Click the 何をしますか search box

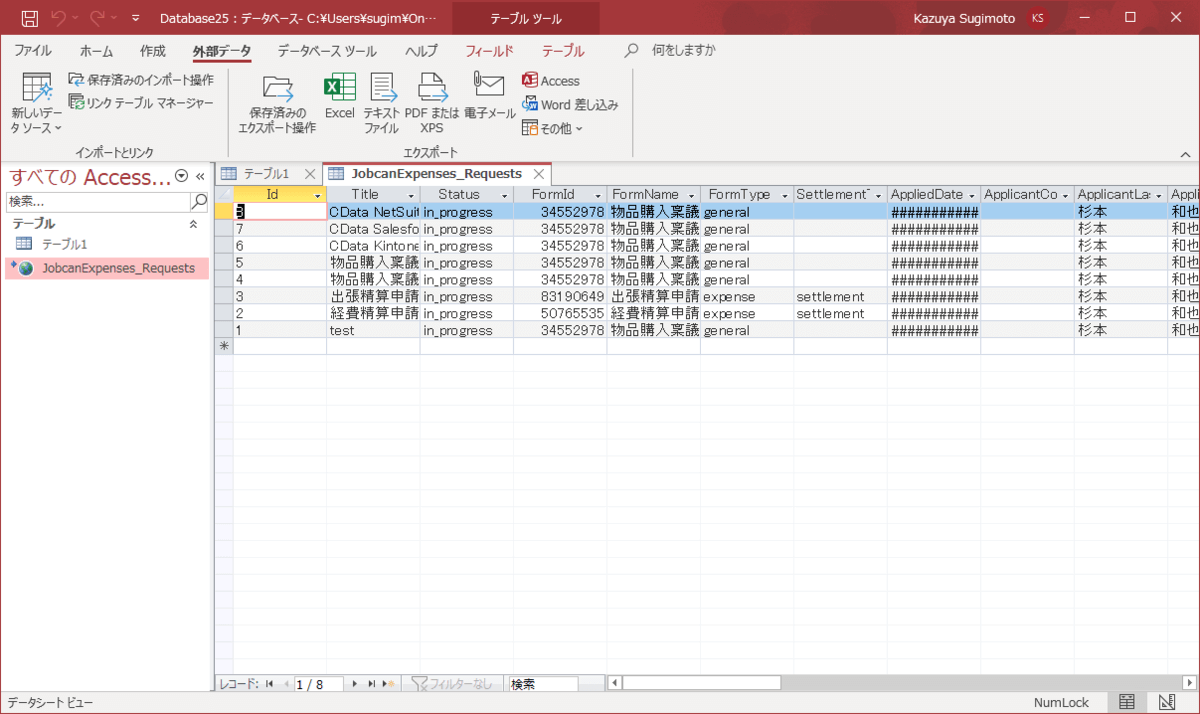pos(683,50)
